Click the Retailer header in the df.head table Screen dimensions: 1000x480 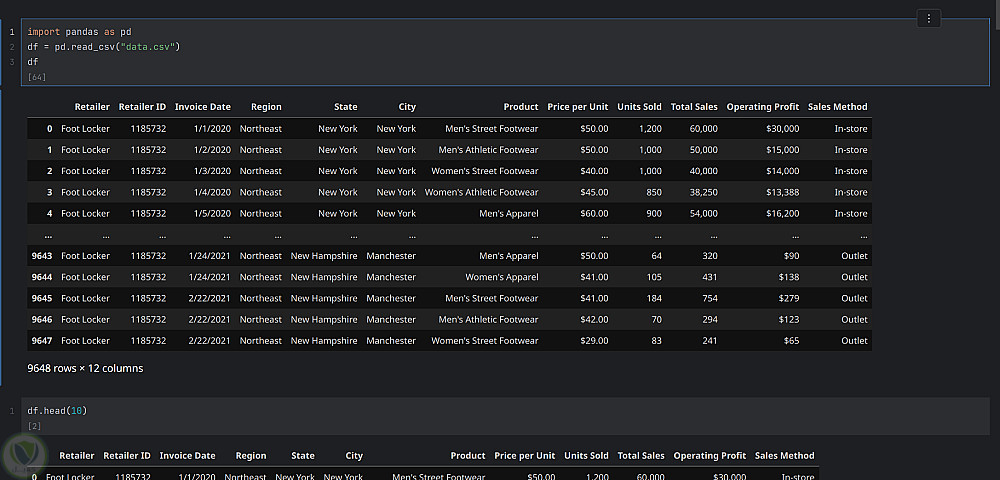click(77, 456)
